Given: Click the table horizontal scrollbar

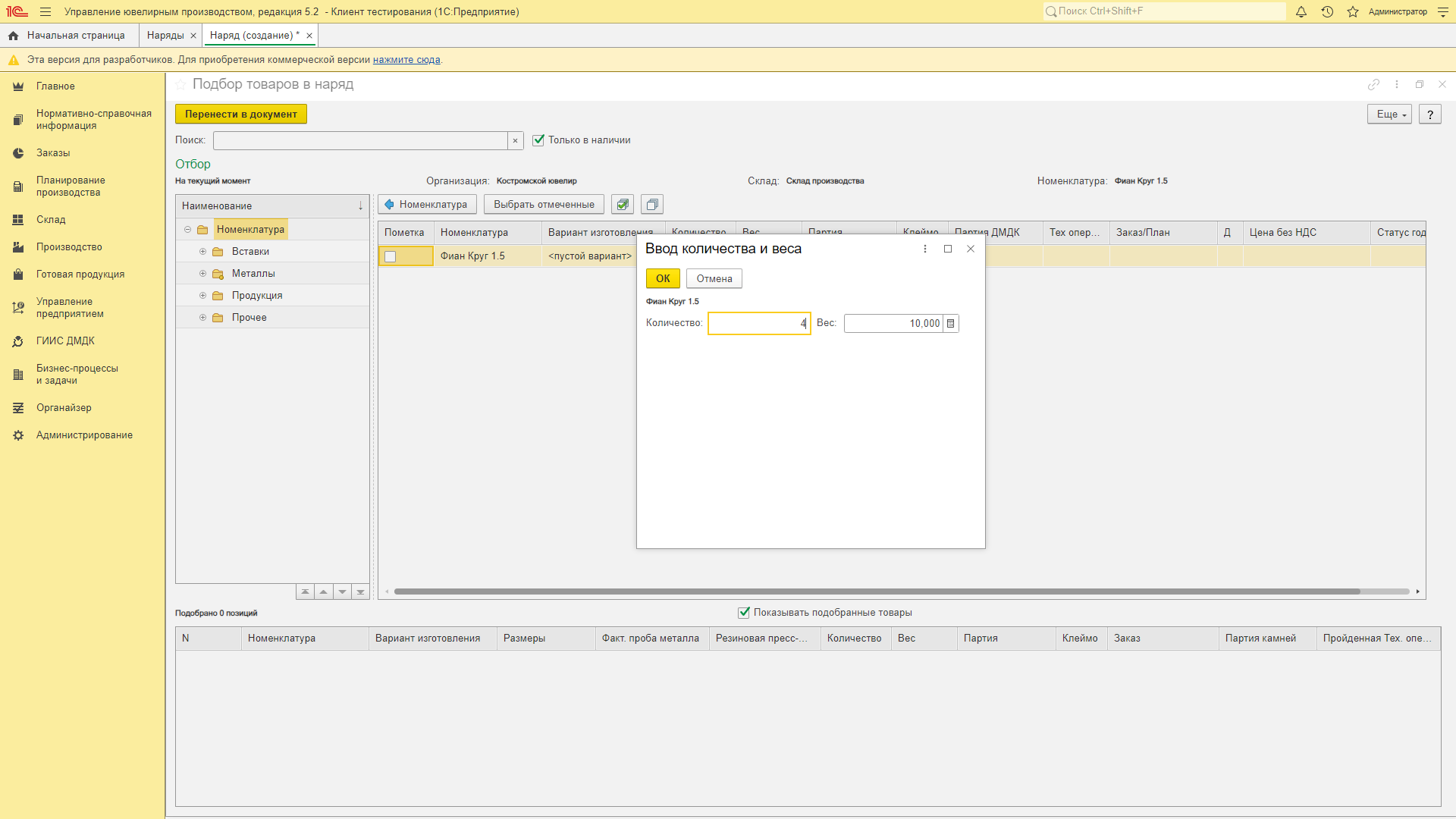Looking at the screenshot, I should click(877, 591).
